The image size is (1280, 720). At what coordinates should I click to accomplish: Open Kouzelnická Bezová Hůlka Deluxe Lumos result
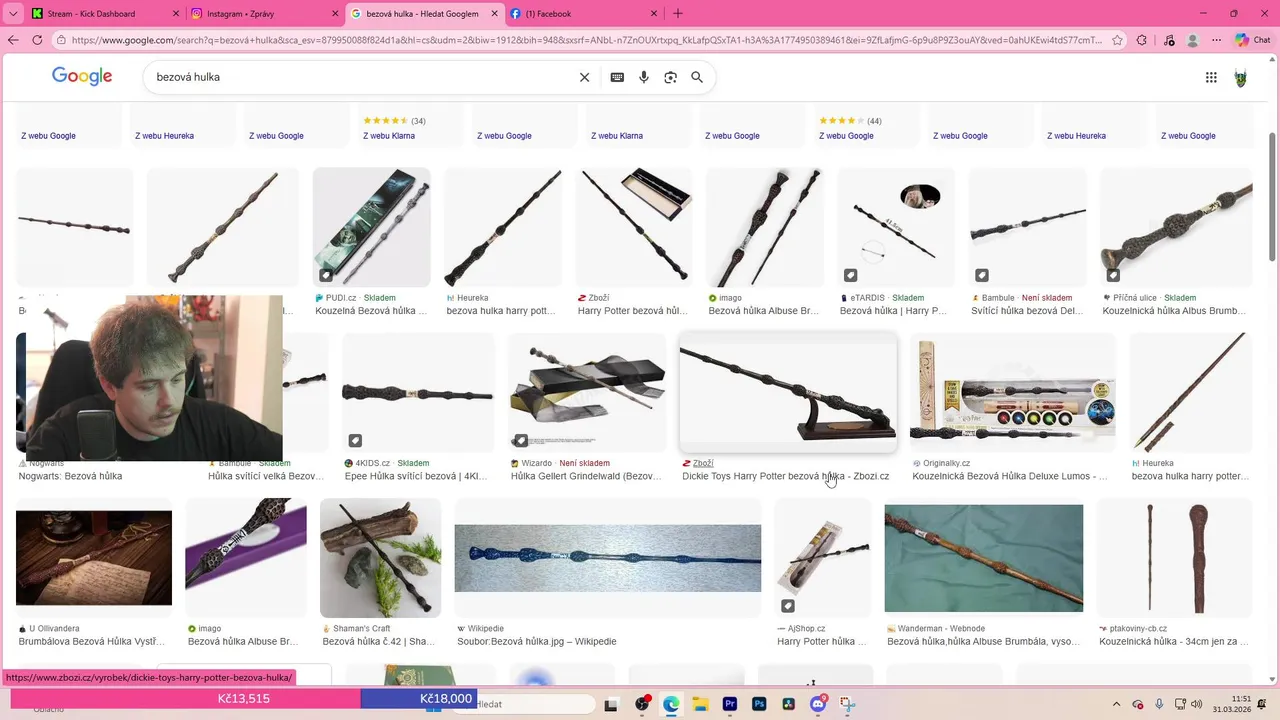(x=1010, y=476)
